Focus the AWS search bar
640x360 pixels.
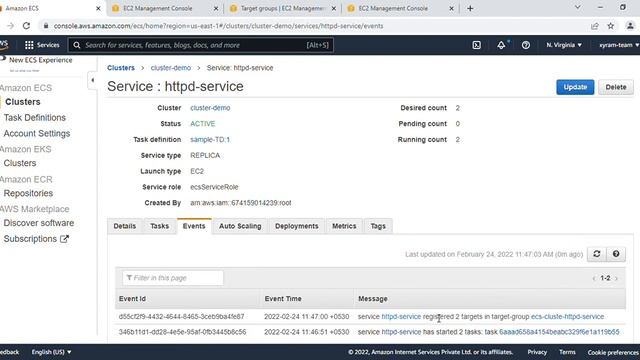201,45
